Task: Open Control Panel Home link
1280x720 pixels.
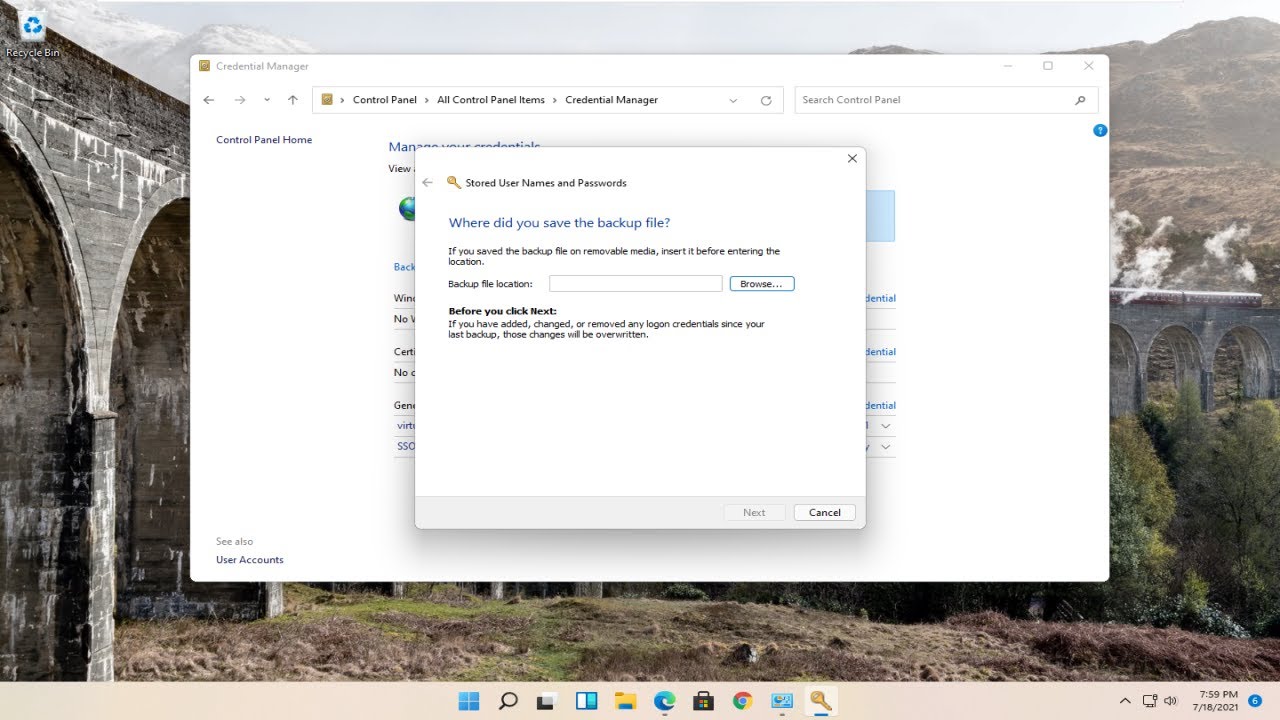Action: pyautogui.click(x=264, y=140)
